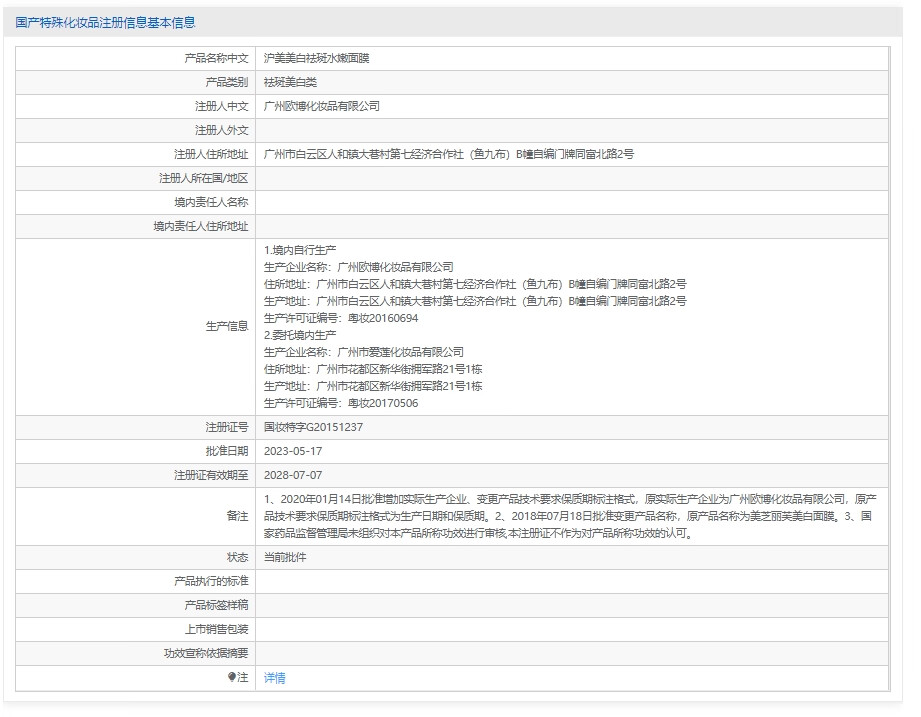Click the 详情 details link
Image resolution: width=921 pixels, height=717 pixels.
click(274, 678)
